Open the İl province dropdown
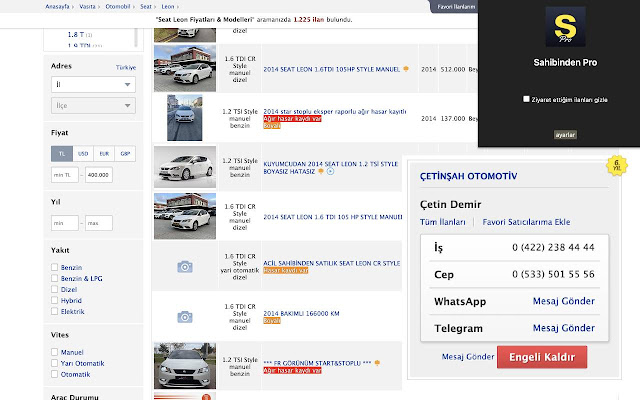Screen dimensions: 640x400 point(93,84)
